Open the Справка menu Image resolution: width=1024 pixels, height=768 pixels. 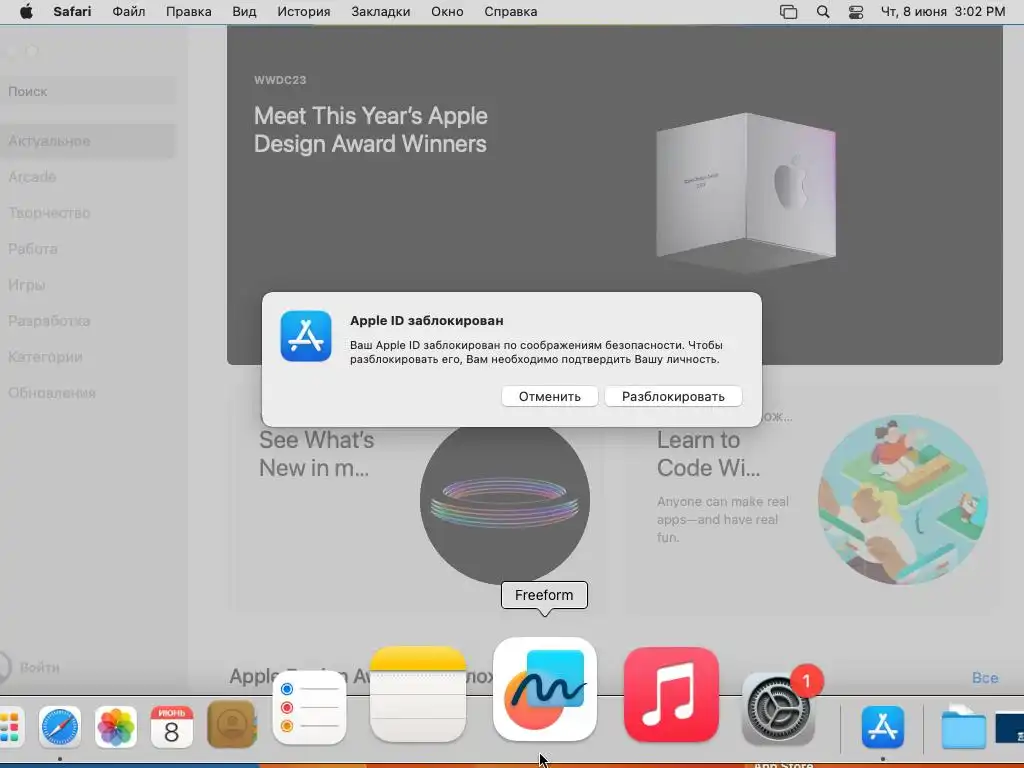511,11
